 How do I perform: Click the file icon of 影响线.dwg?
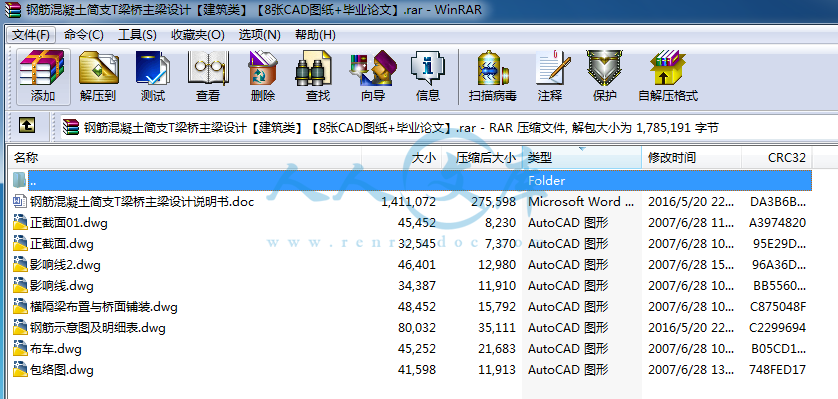click(20, 285)
